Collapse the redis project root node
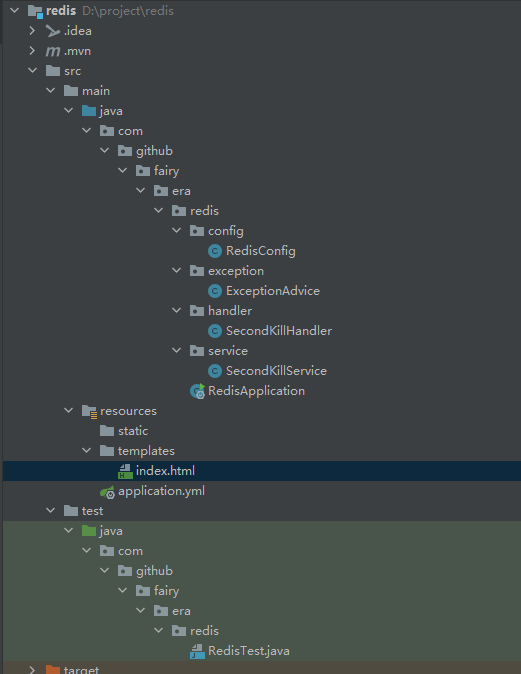Viewport: 521px width, 674px height. pos(15,10)
